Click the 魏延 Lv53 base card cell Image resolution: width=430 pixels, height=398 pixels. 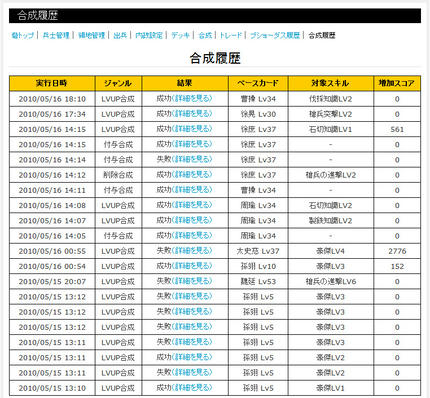(x=258, y=282)
